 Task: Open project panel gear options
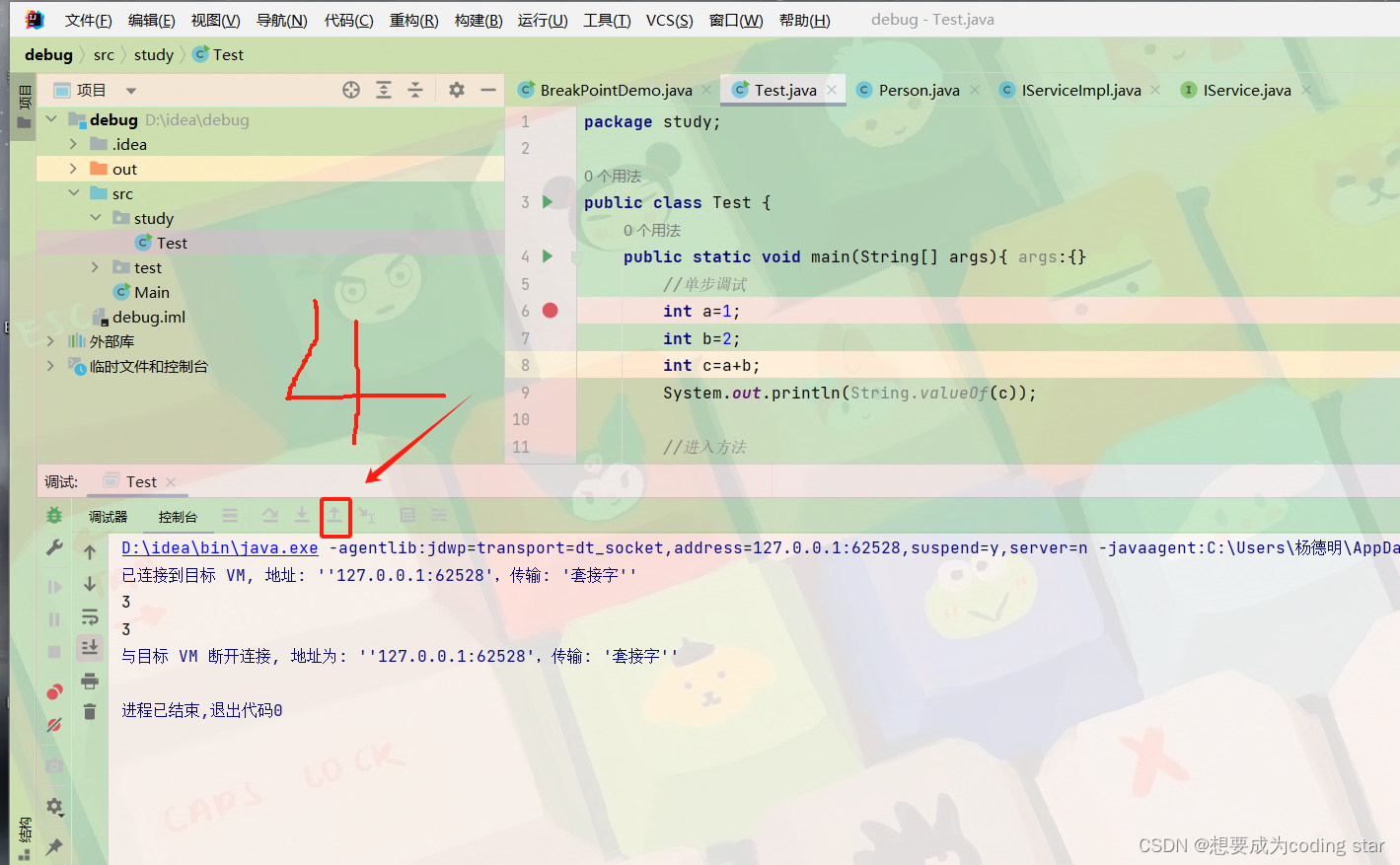(x=456, y=90)
